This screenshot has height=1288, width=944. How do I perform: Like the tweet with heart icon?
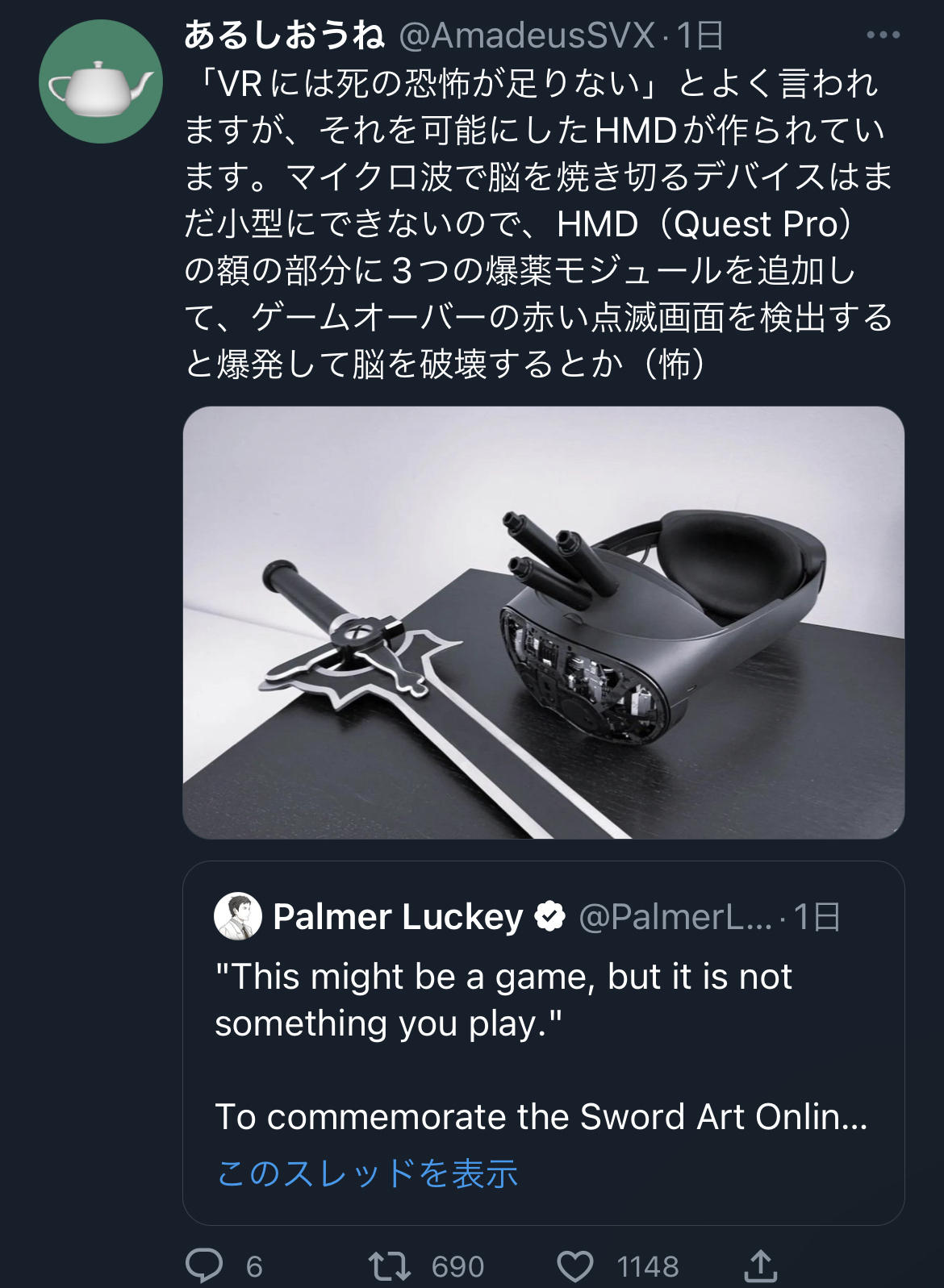(x=575, y=1265)
